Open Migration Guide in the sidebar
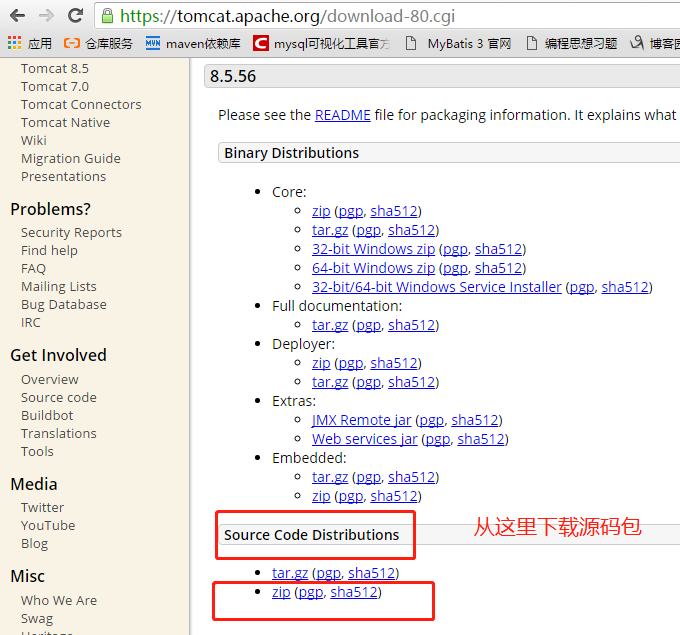Screen dimensions: 680x635 [x=70, y=158]
